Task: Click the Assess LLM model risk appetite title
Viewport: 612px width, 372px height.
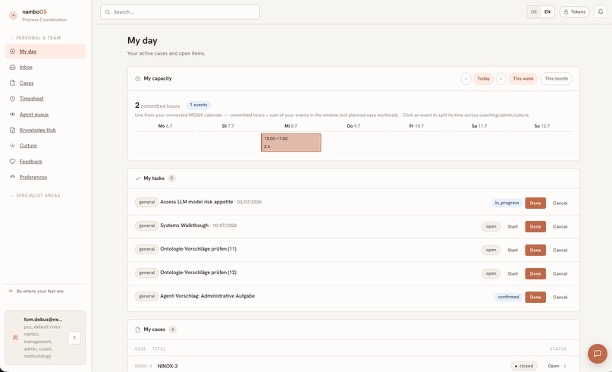Action: [196, 202]
